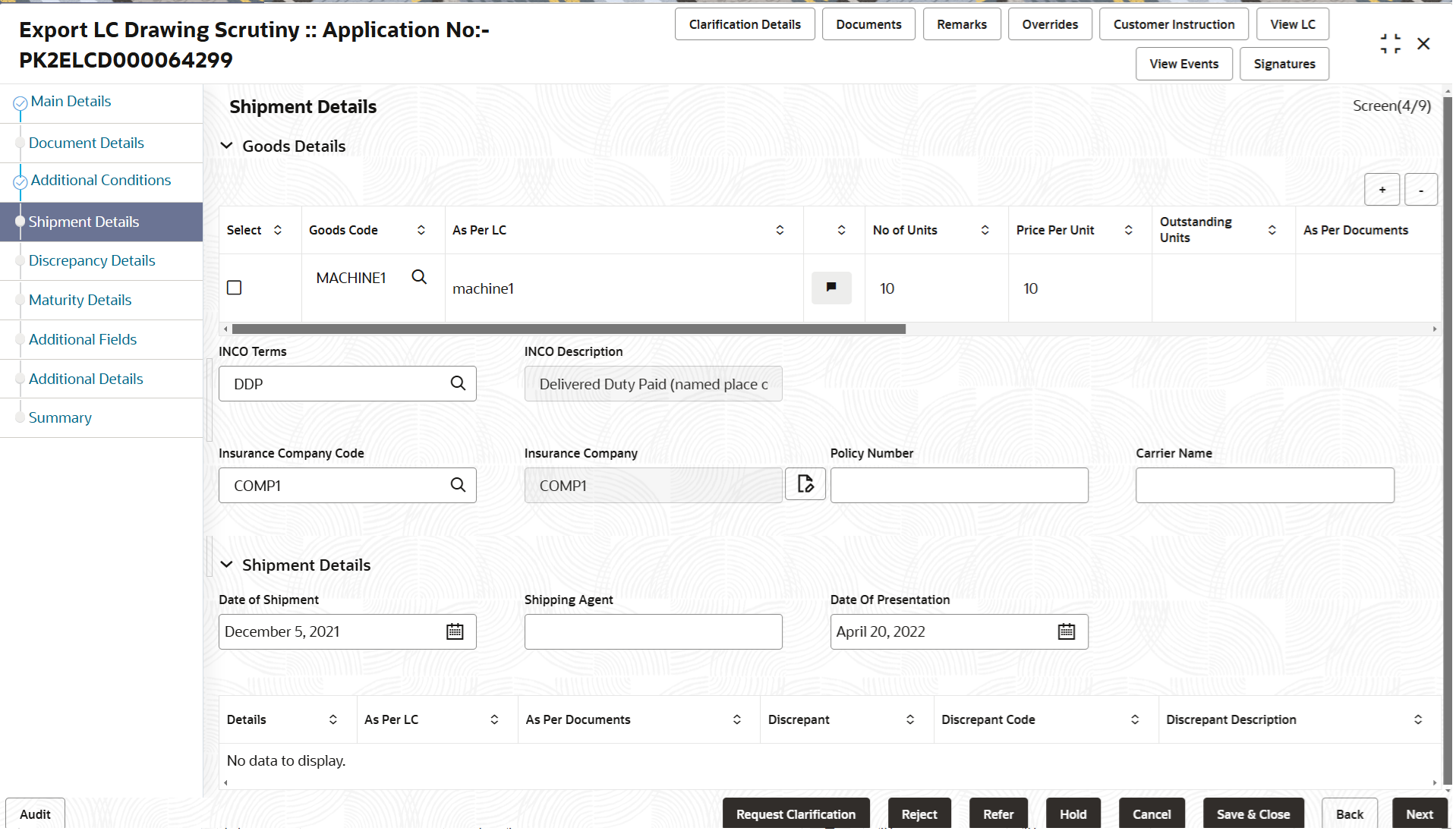This screenshot has width=1456, height=831.
Task: Click the Carrier Name input field
Action: point(1265,485)
